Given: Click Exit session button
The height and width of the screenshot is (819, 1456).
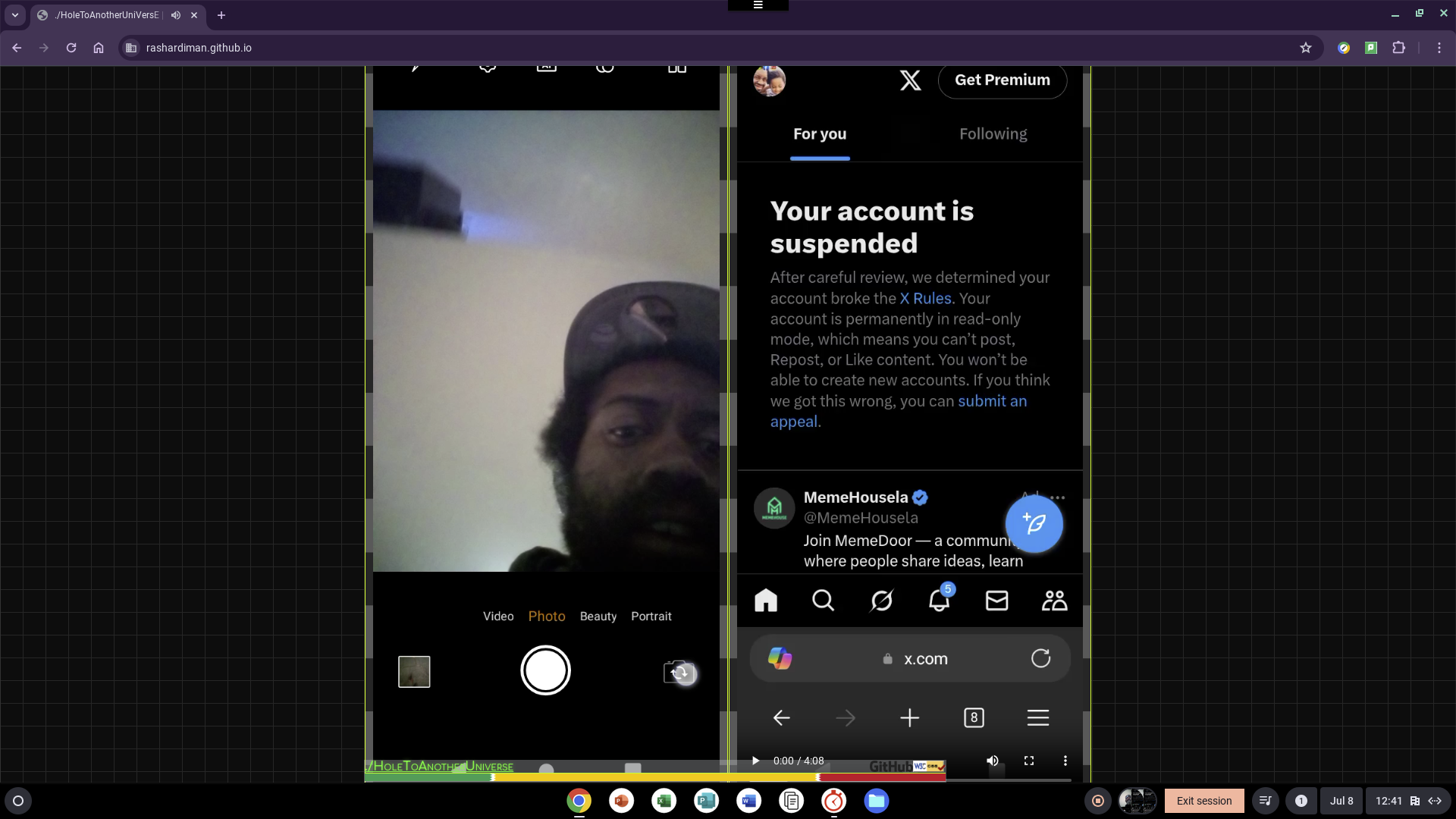Looking at the screenshot, I should (x=1203, y=801).
